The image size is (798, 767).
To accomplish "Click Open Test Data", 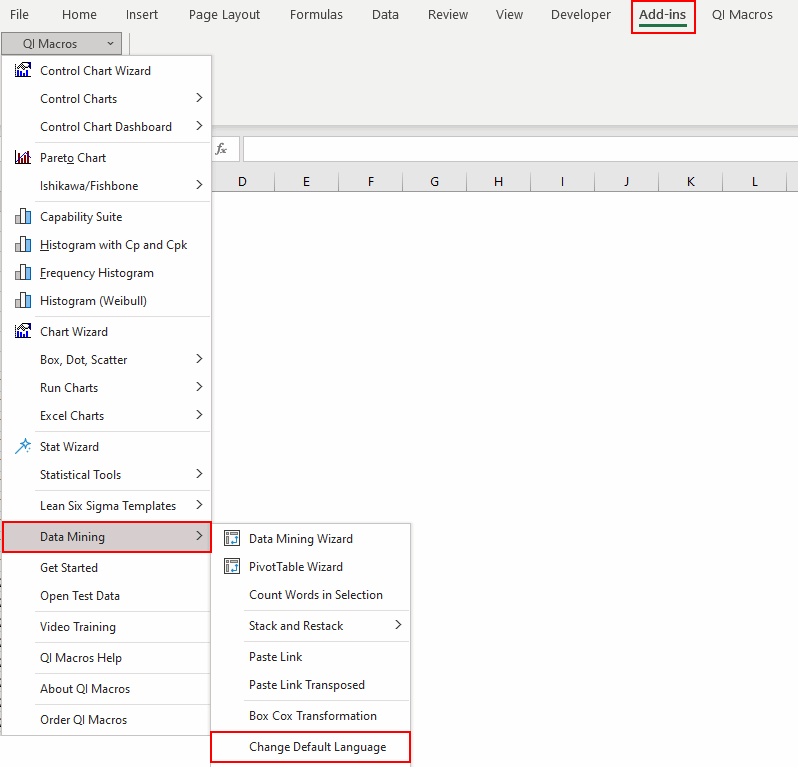I will [x=107, y=595].
